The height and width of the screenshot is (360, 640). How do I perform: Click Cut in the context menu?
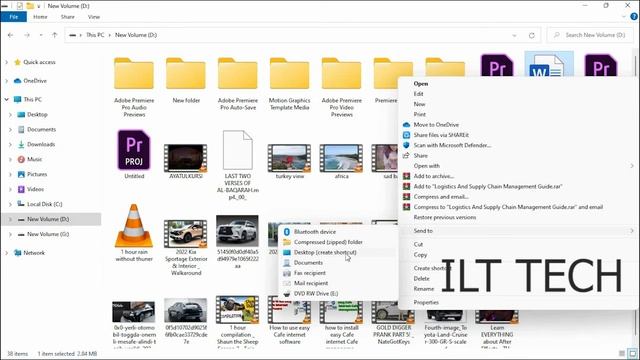click(x=418, y=244)
